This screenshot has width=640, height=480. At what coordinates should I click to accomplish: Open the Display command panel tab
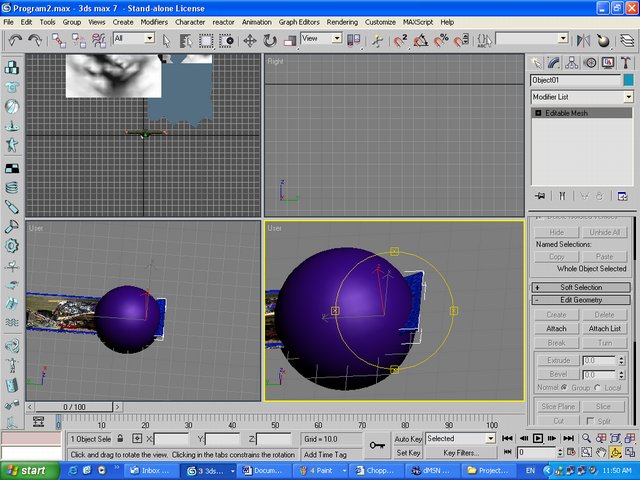[x=607, y=62]
